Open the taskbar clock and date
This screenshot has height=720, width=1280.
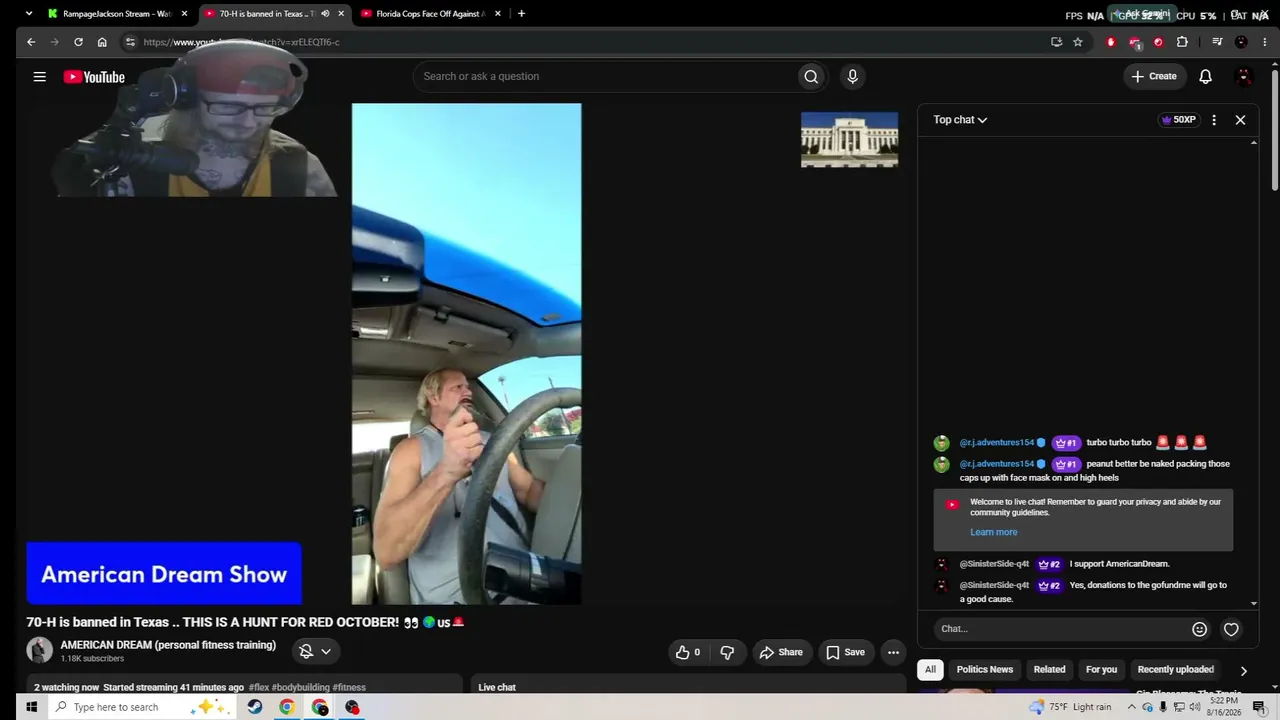point(1225,707)
